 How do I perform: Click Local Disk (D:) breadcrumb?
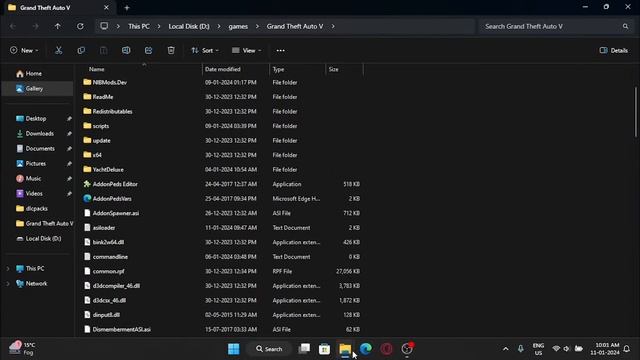point(189,27)
